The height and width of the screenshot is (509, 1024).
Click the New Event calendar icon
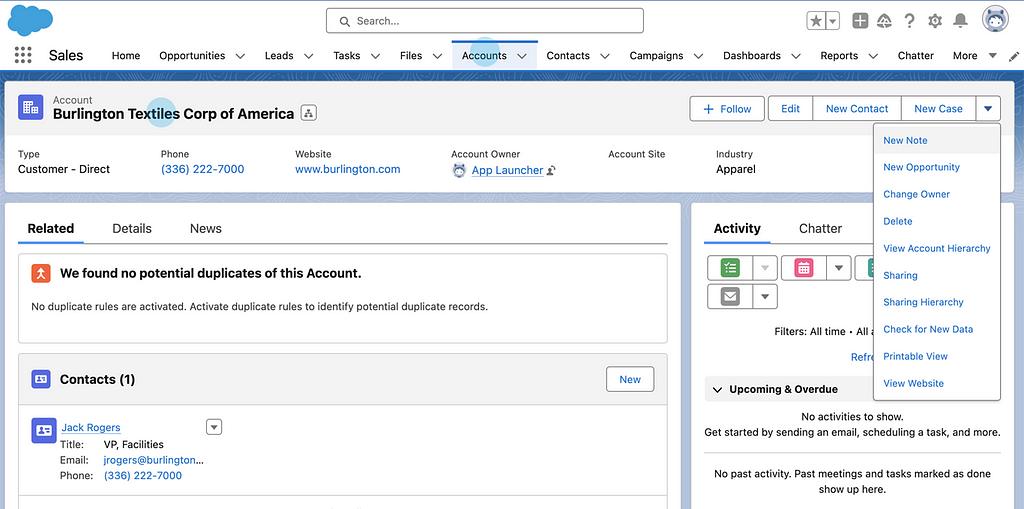click(803, 268)
